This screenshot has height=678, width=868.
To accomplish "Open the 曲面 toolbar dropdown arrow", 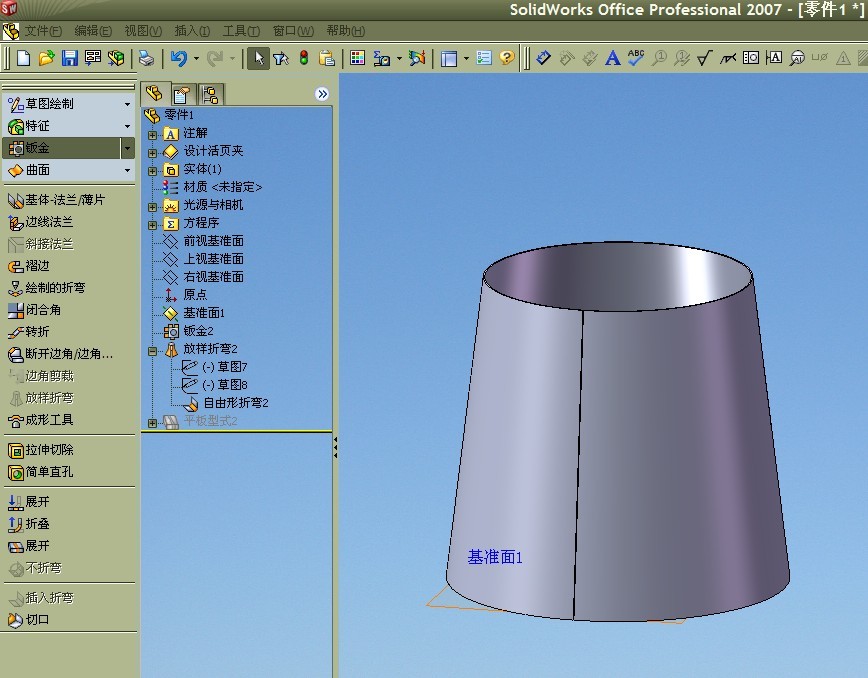I will (x=127, y=170).
